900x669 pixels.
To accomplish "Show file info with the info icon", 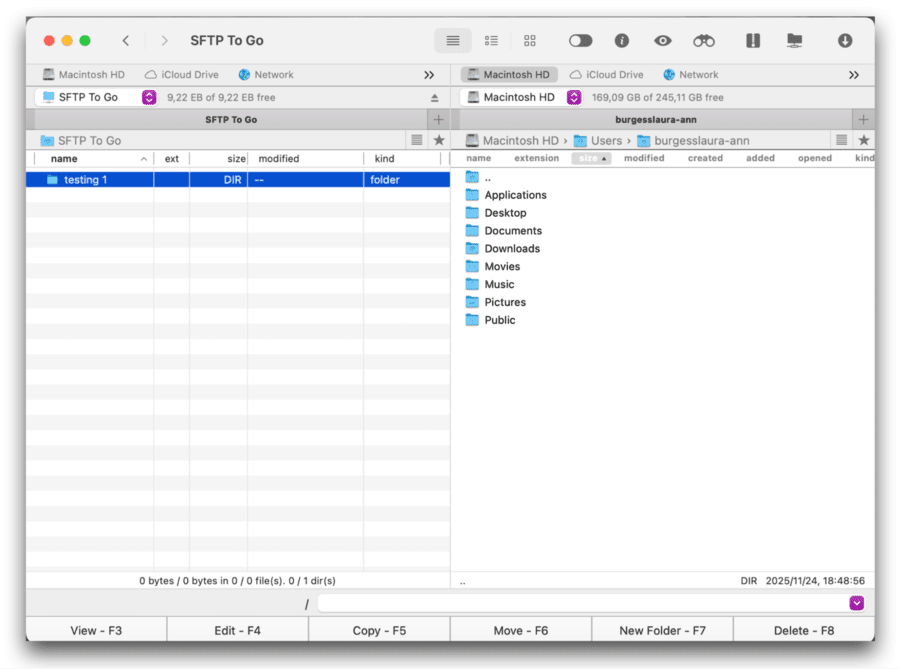I will (x=621, y=40).
